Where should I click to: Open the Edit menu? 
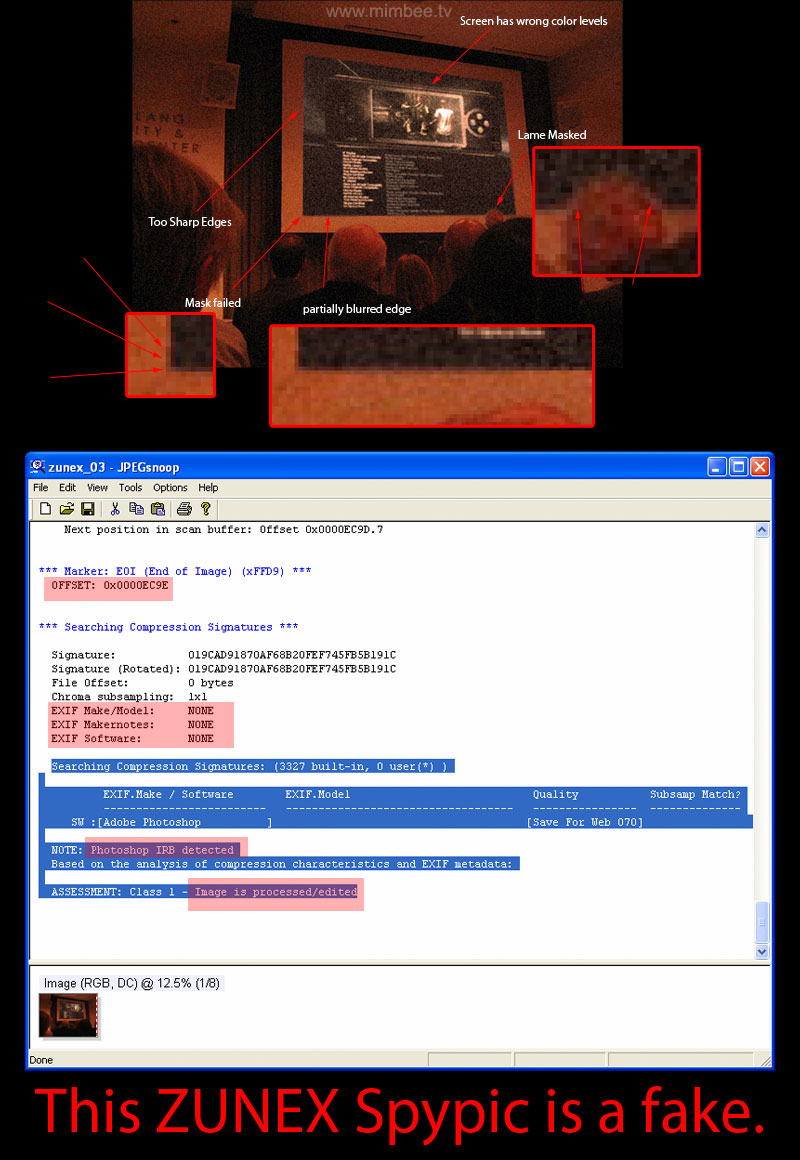click(x=67, y=488)
